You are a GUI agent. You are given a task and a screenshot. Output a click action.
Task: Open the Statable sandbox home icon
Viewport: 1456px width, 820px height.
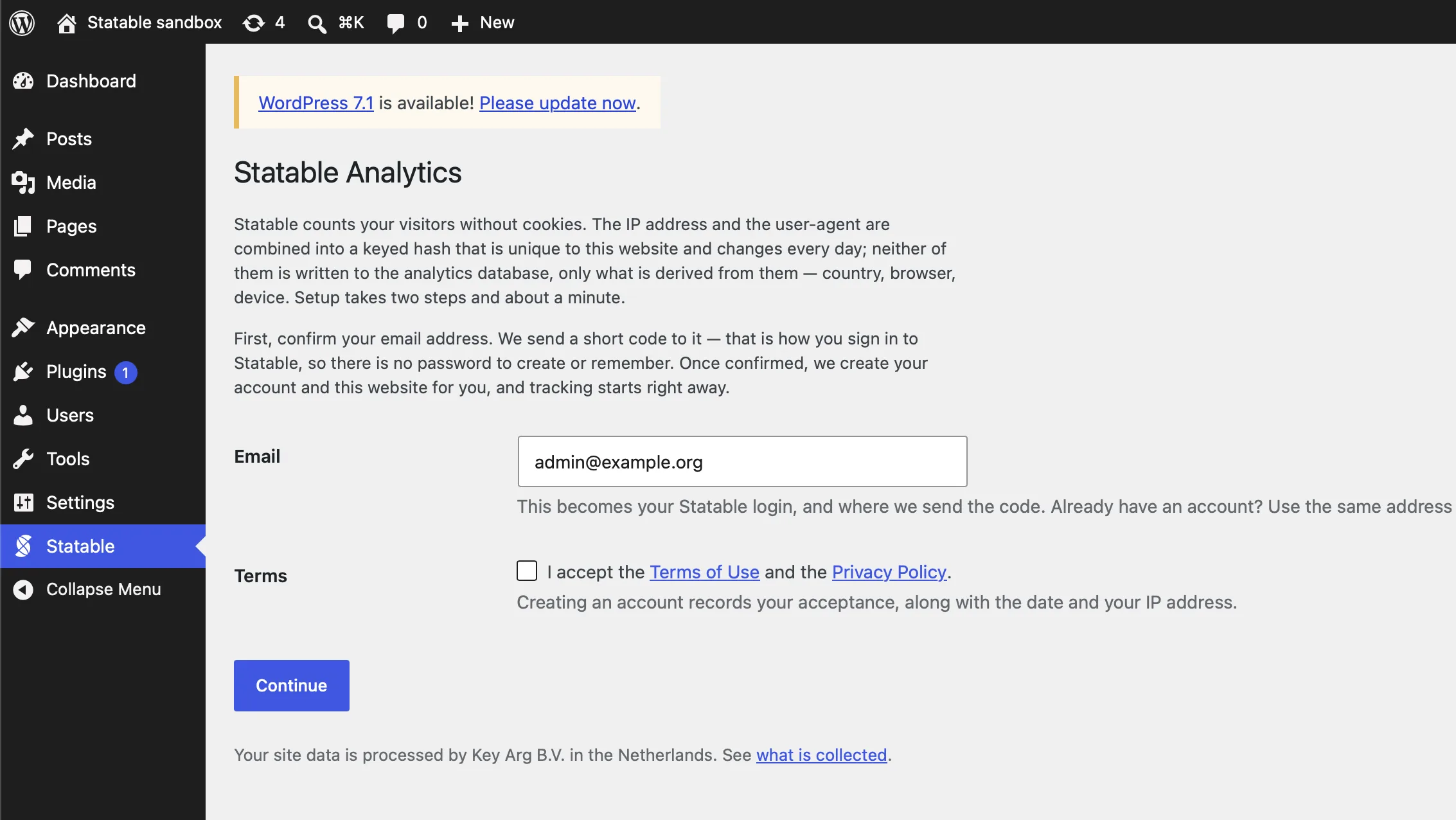click(67, 22)
